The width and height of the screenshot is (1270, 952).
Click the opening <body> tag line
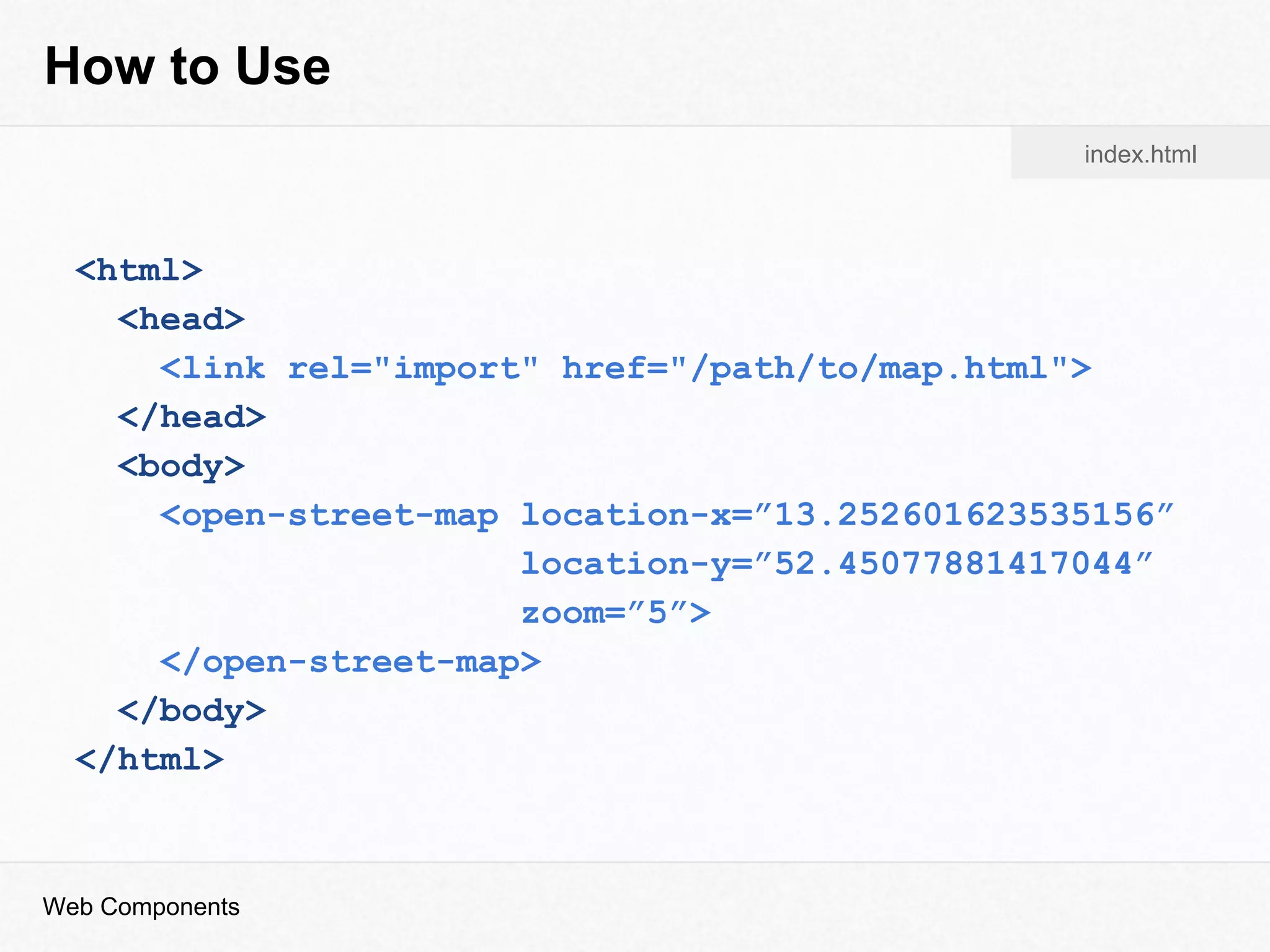pos(181,466)
